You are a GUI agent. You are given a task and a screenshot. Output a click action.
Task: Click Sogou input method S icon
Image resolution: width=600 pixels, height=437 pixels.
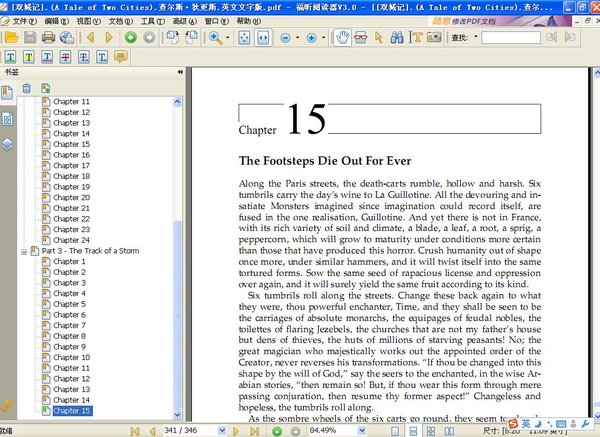tap(513, 424)
